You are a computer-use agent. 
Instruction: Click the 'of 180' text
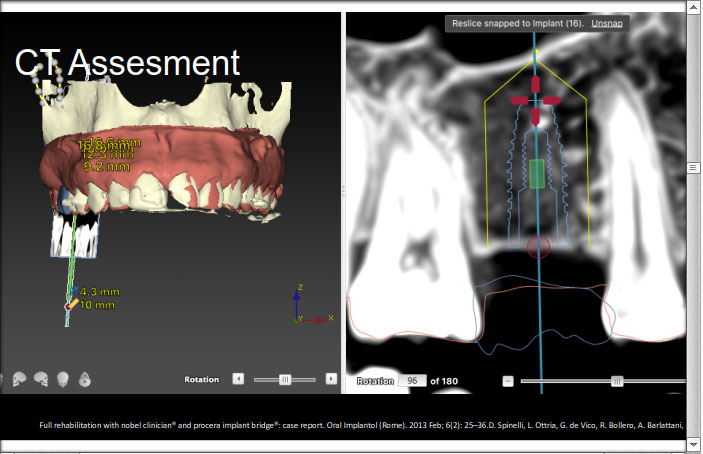click(x=444, y=381)
